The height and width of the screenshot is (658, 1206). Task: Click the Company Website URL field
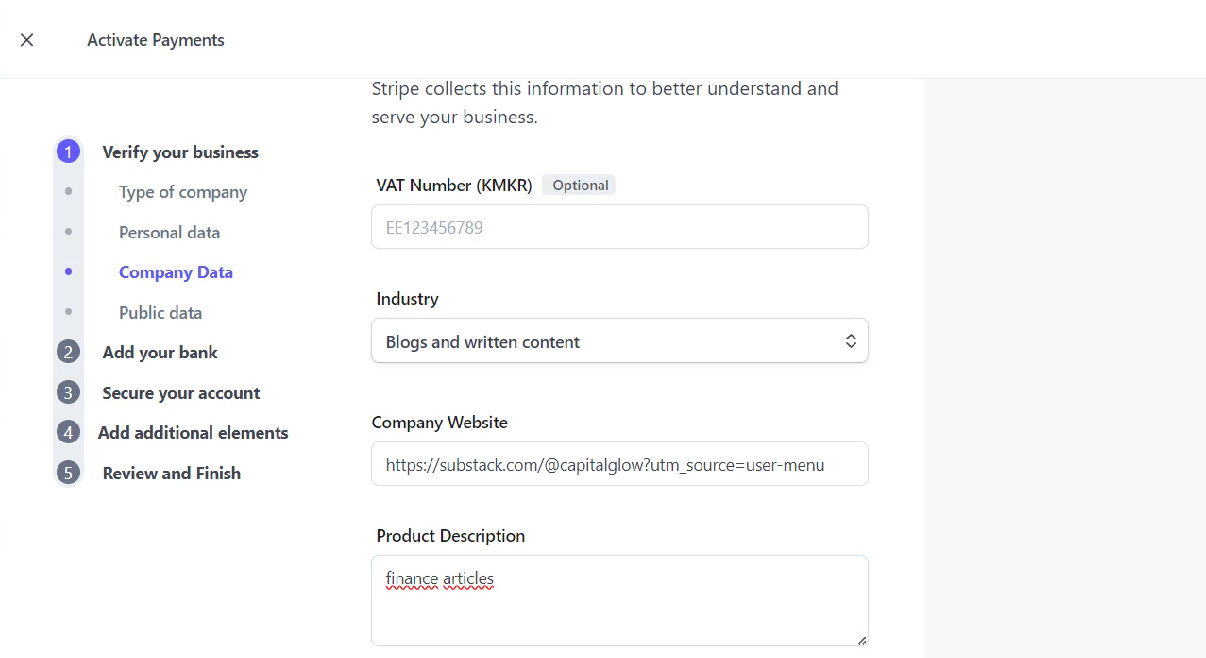click(619, 464)
